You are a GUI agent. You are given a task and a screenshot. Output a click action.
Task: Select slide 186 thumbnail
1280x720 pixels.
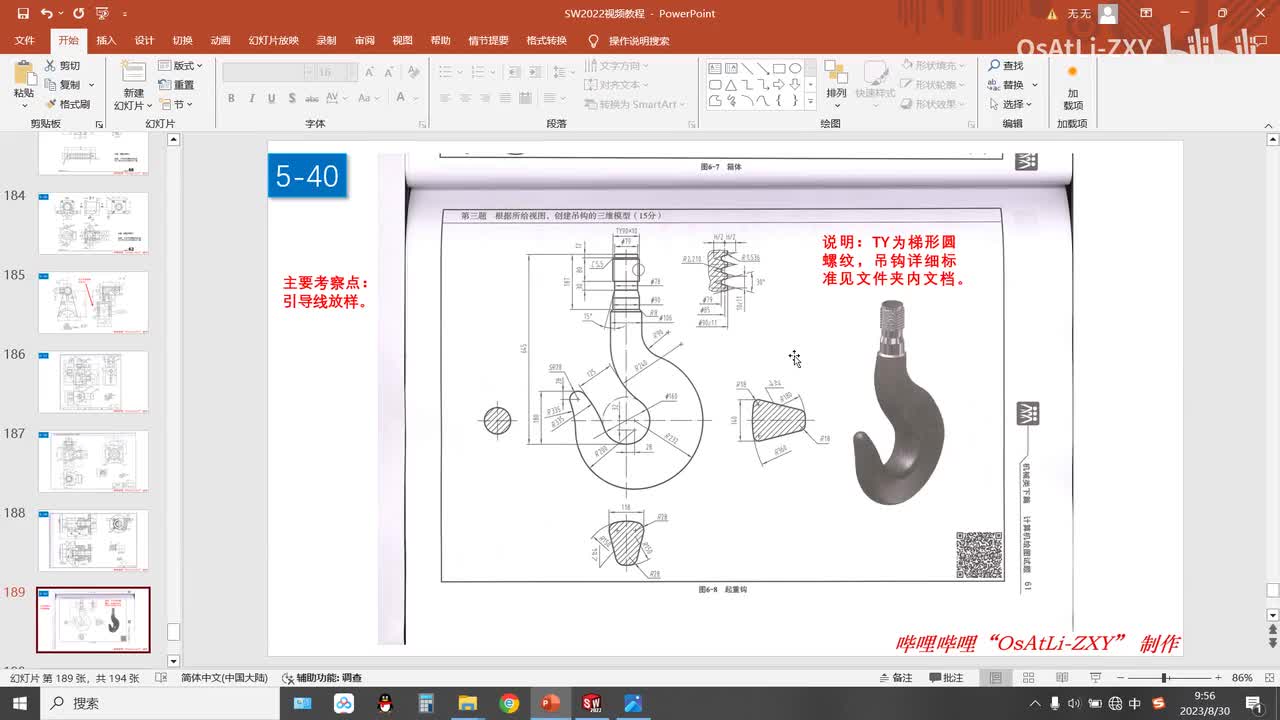tap(93, 381)
